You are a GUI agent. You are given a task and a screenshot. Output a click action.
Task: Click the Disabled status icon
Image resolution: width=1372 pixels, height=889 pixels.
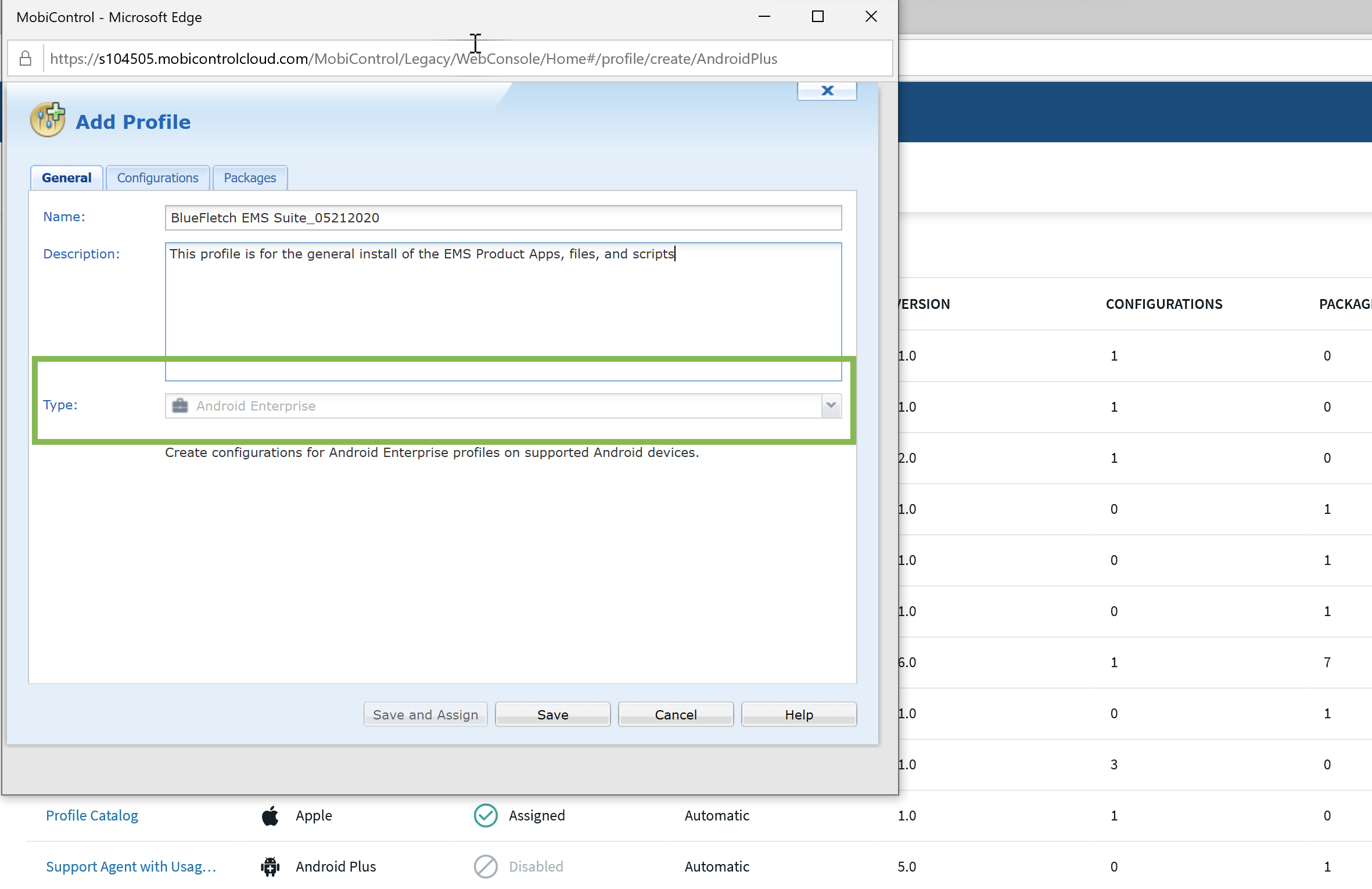[x=486, y=866]
